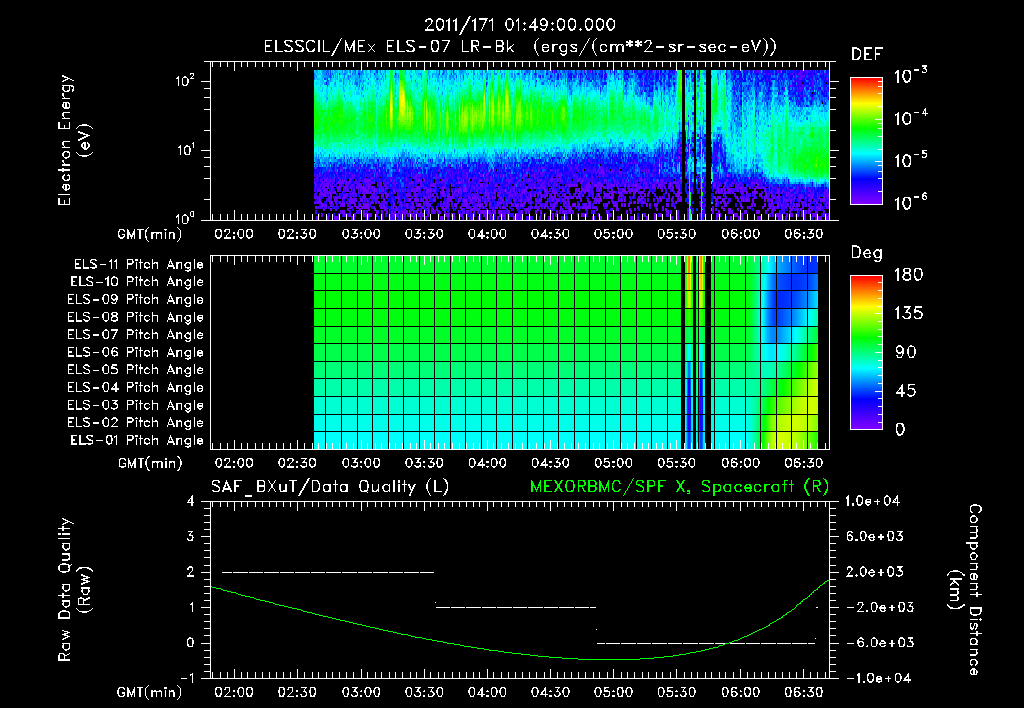Image resolution: width=1024 pixels, height=708 pixels.
Task: Click the white data quality segment at level 2
Action: coord(328,572)
